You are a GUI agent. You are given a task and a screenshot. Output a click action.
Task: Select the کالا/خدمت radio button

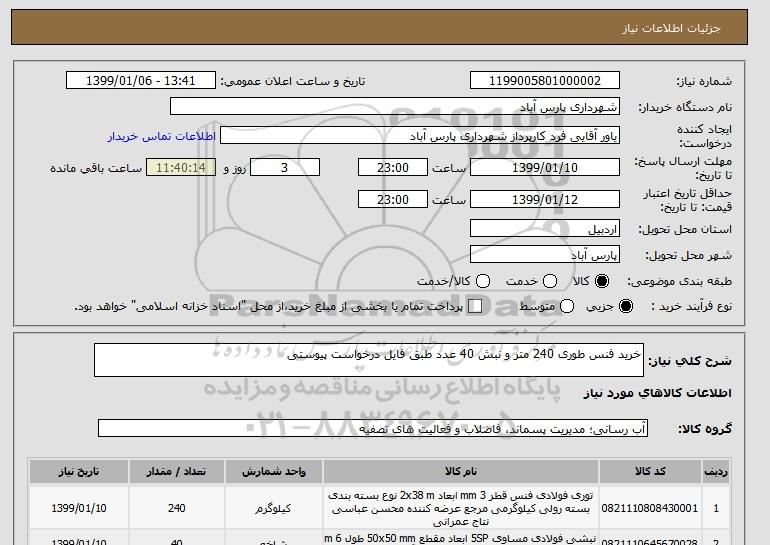(483, 281)
